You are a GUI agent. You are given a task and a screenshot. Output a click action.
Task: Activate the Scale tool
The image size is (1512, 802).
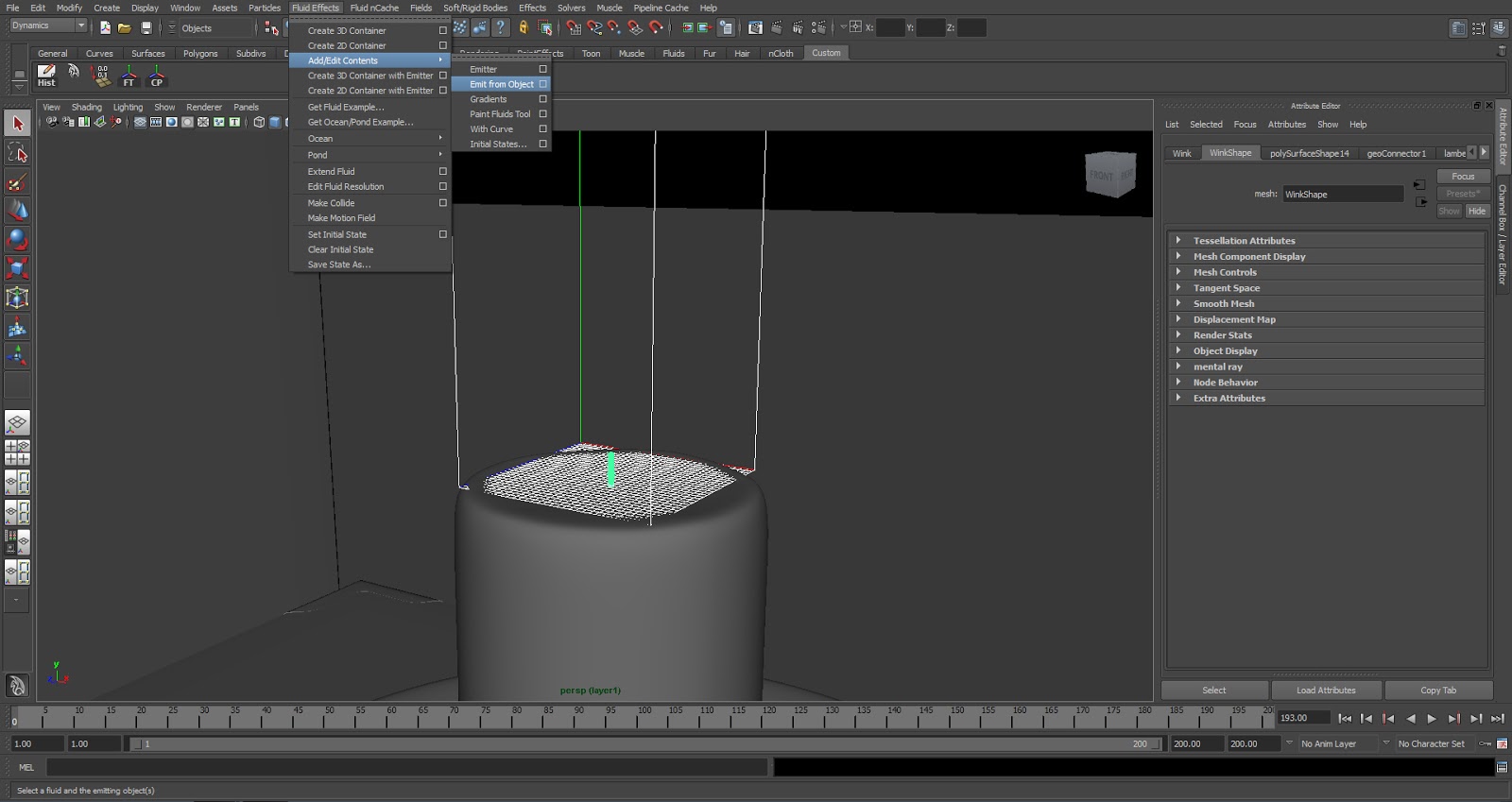tap(17, 269)
